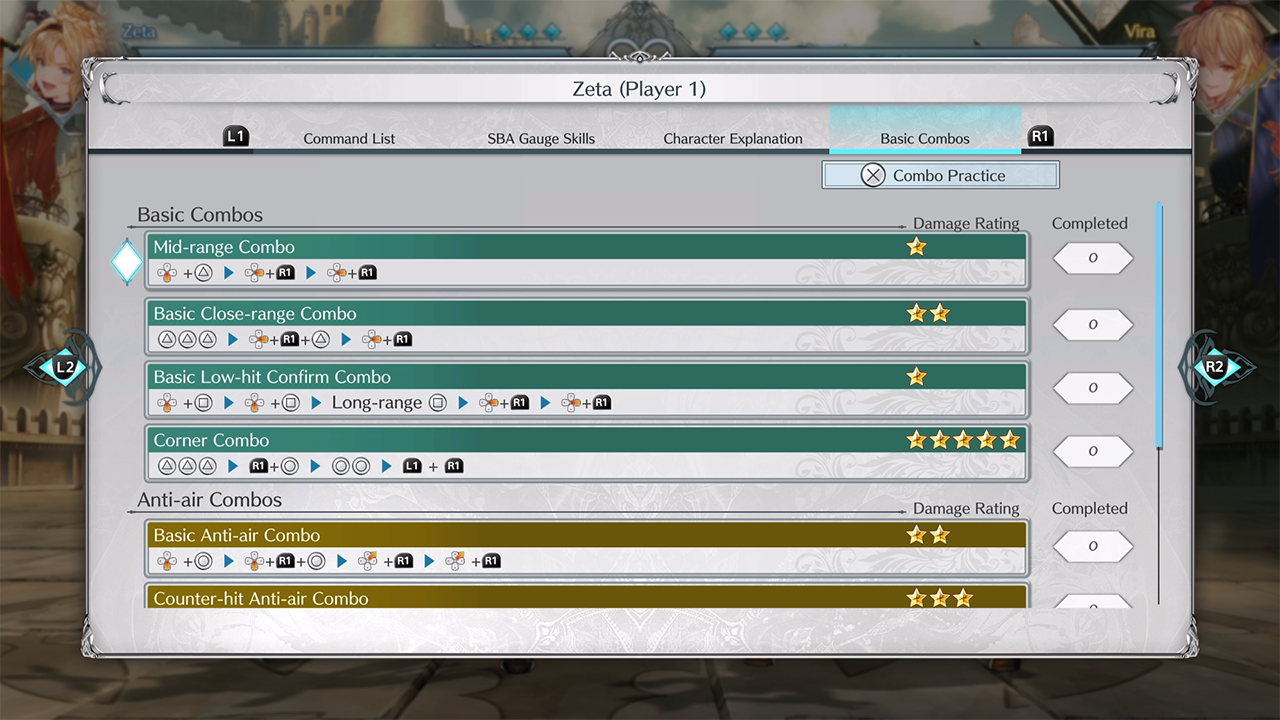Select the Basic Combos tab
This screenshot has width=1280, height=720.
(x=925, y=139)
